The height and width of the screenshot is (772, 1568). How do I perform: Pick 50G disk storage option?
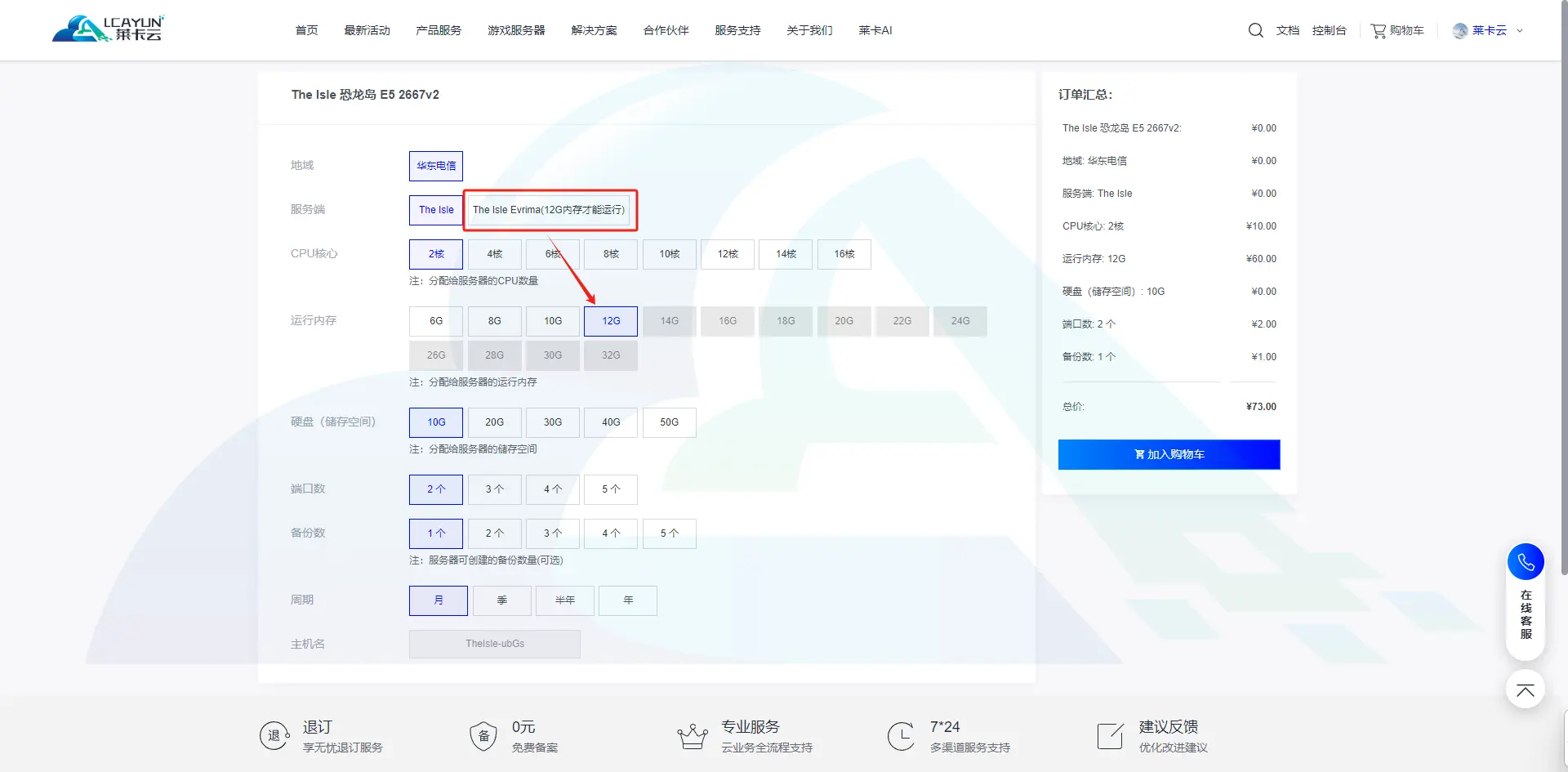[x=670, y=422]
